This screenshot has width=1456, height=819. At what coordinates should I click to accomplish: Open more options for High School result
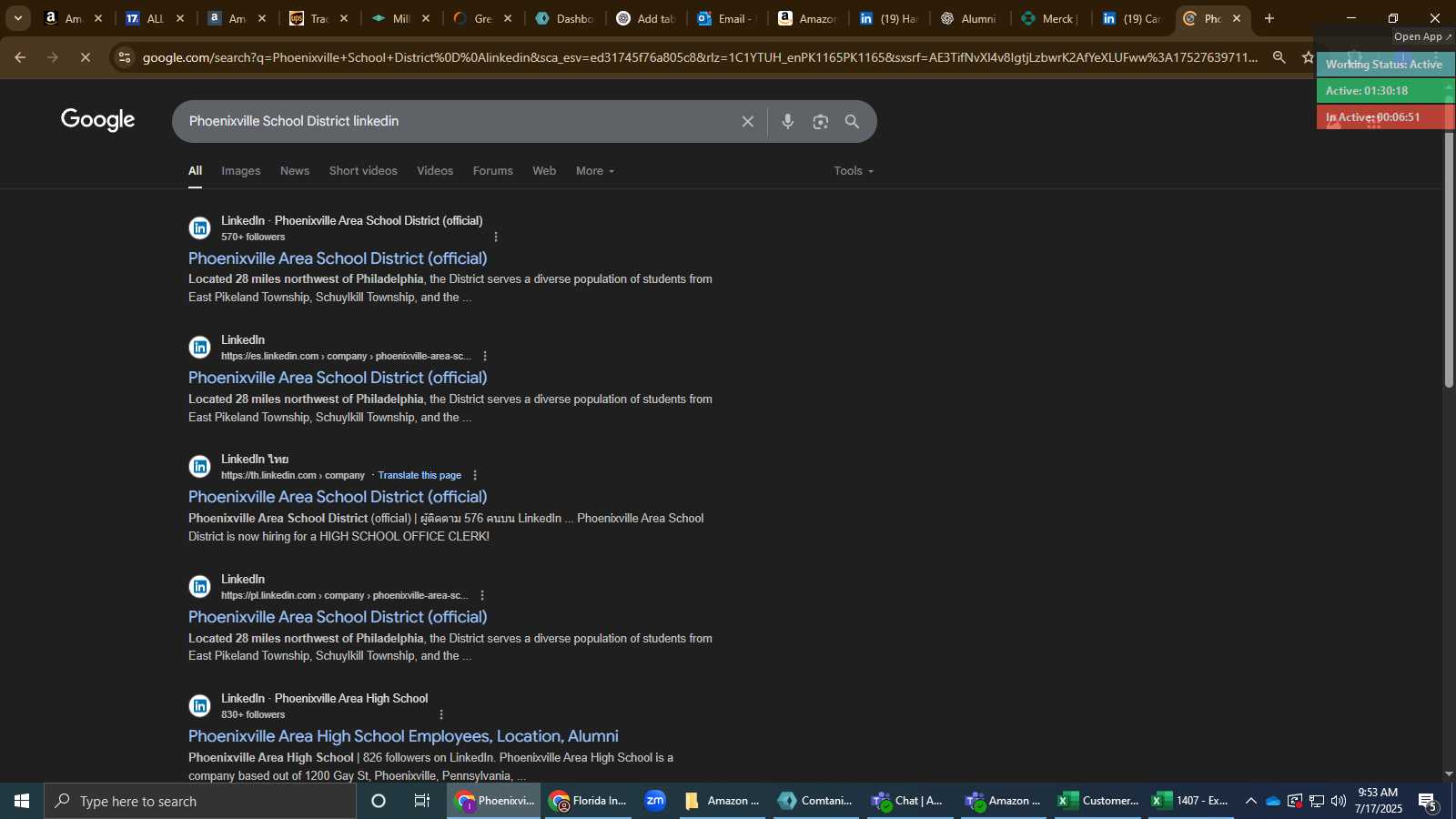tap(441, 714)
